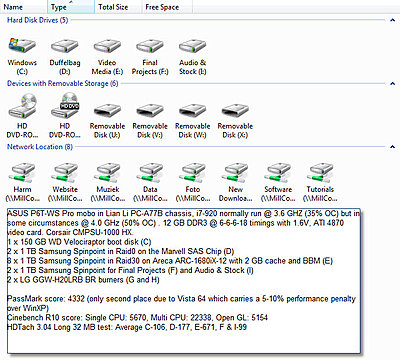Collapse the Hard Disk Drives group arrow
This screenshot has width=400, height=360.
[x=392, y=20]
